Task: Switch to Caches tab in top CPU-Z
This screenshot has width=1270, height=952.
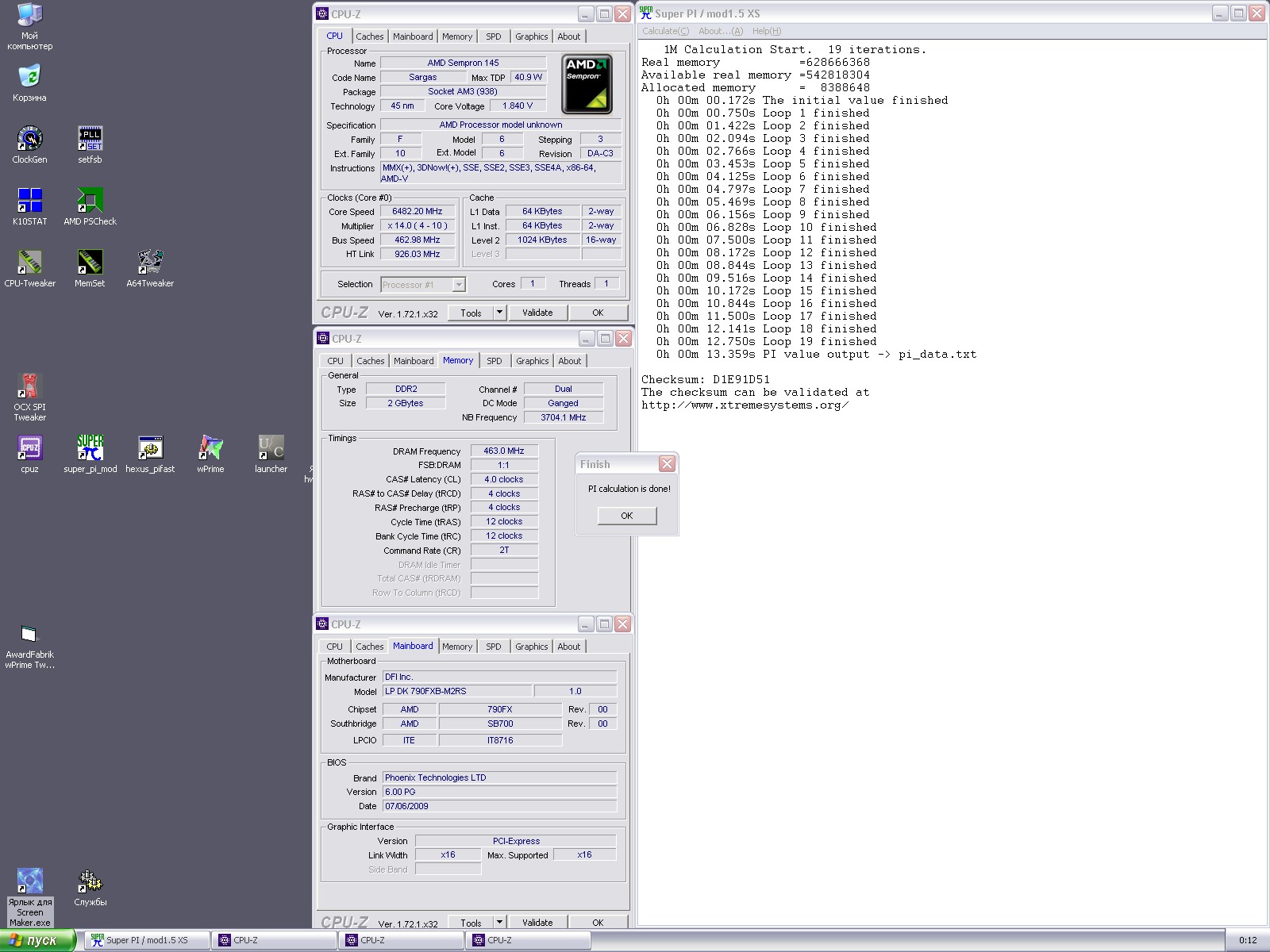Action: [369, 36]
